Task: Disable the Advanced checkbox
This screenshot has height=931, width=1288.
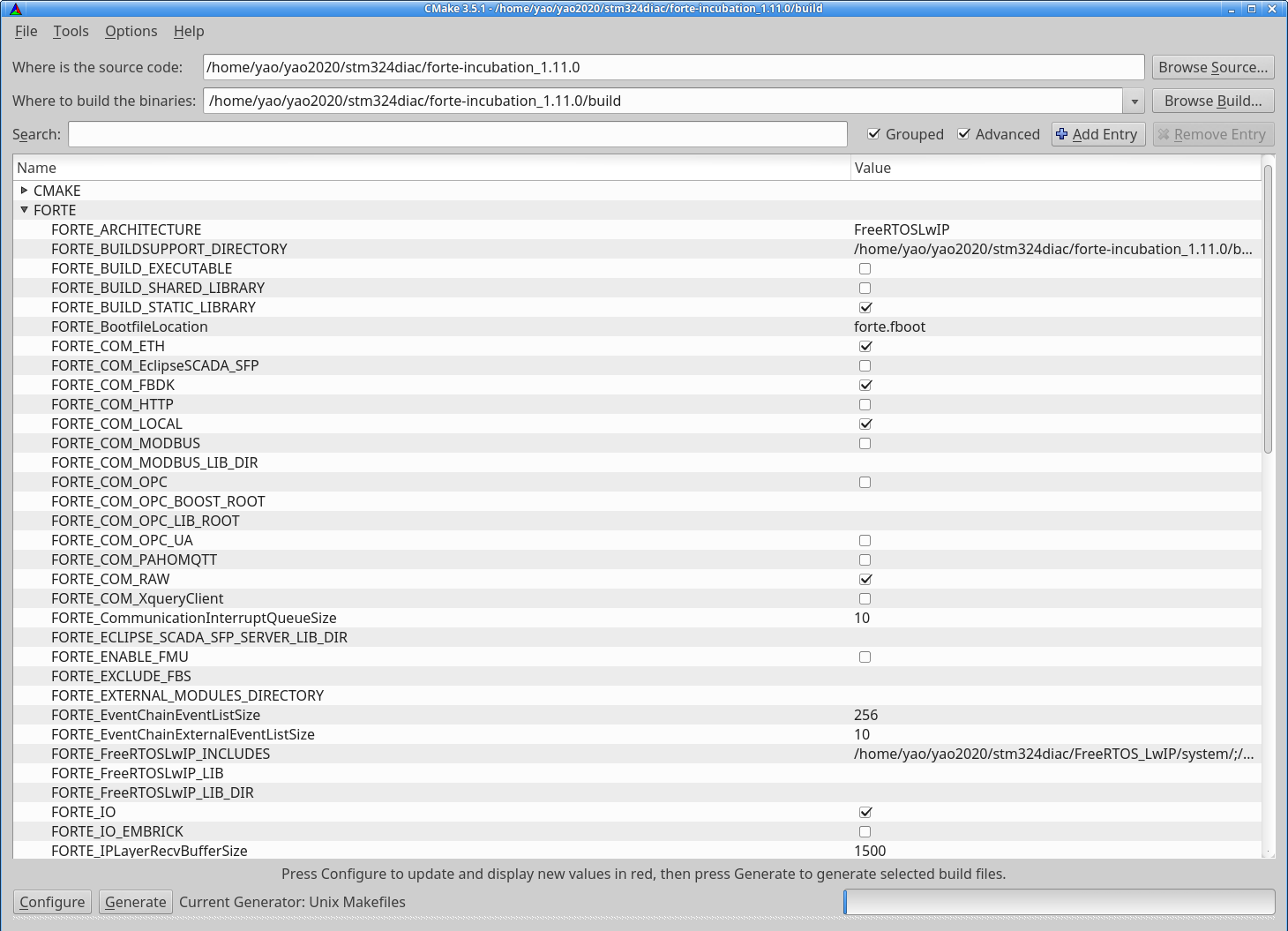Action: pos(963,134)
